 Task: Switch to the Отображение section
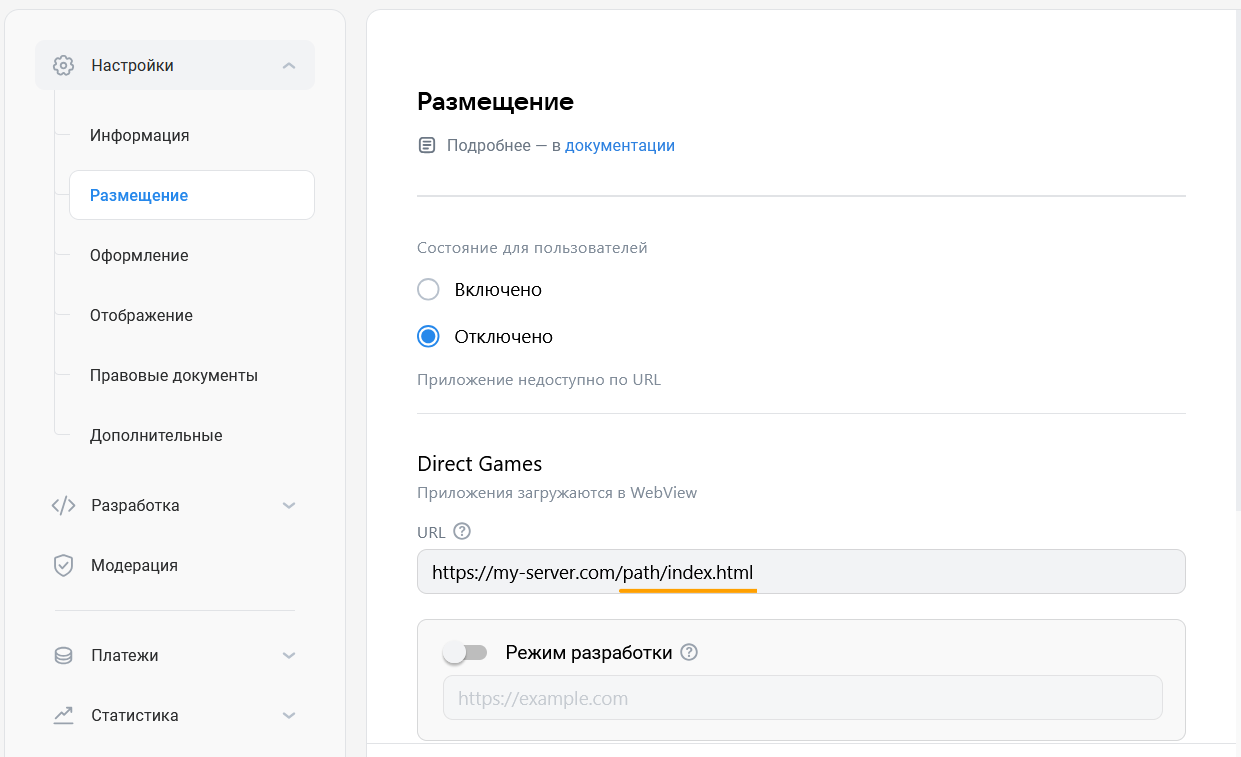(x=143, y=315)
